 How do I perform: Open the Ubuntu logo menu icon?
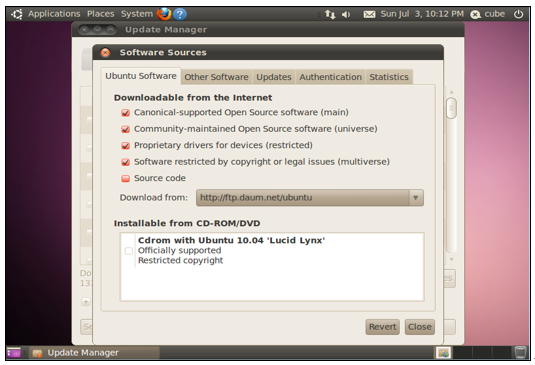tap(16, 14)
